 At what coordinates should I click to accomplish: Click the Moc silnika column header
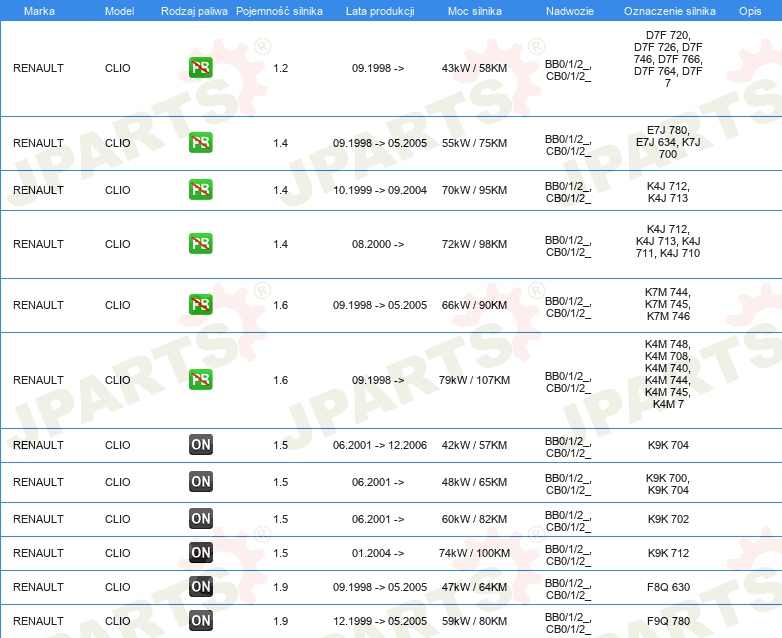pos(475,10)
